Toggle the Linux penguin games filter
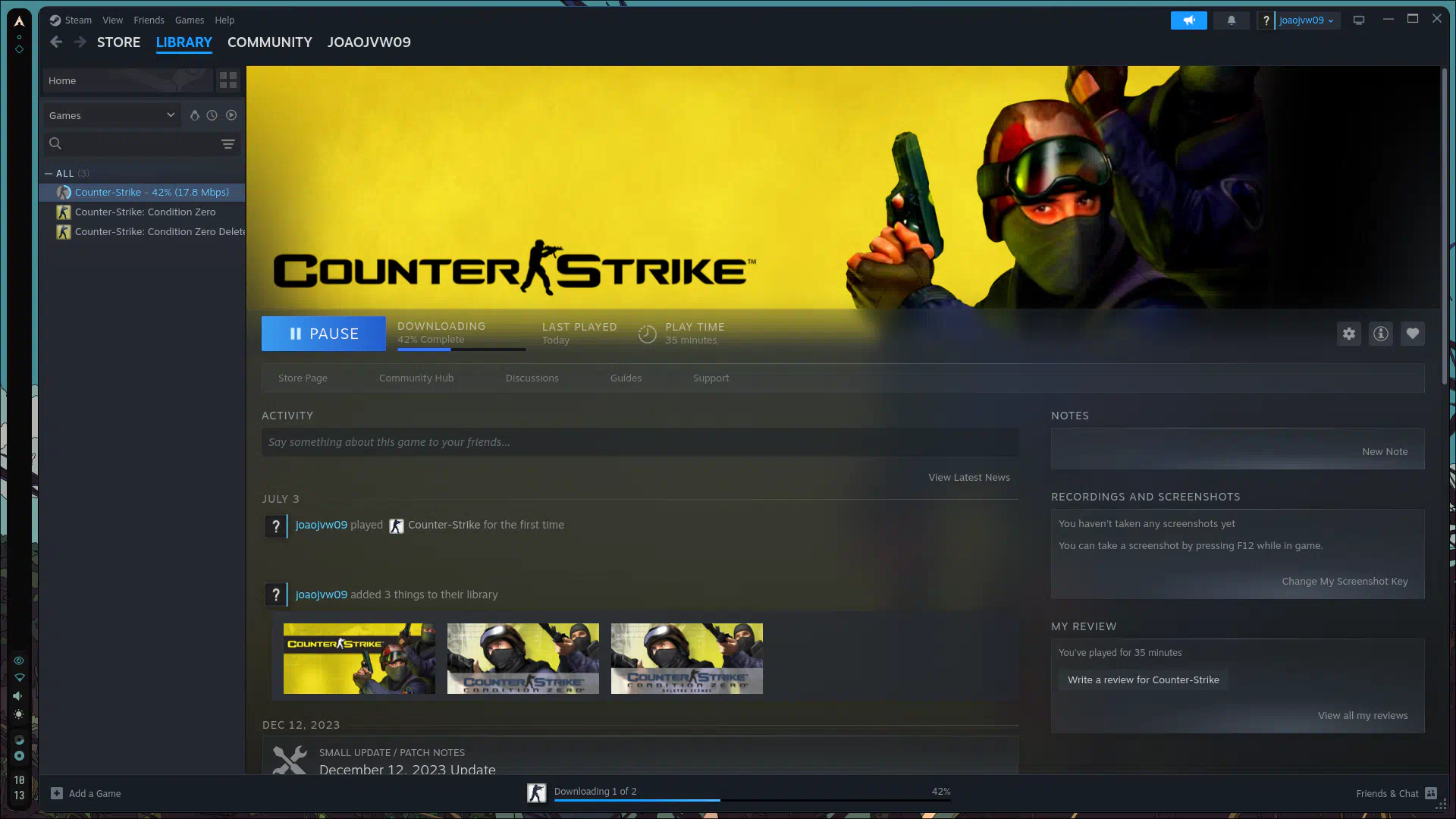The image size is (1456, 819). 194,115
